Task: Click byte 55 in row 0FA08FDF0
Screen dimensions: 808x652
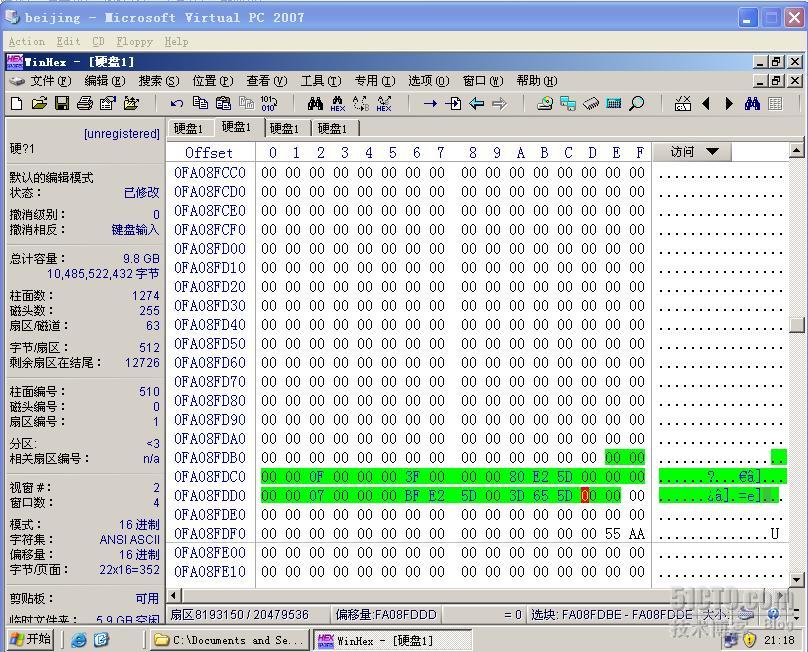Action: [612, 533]
